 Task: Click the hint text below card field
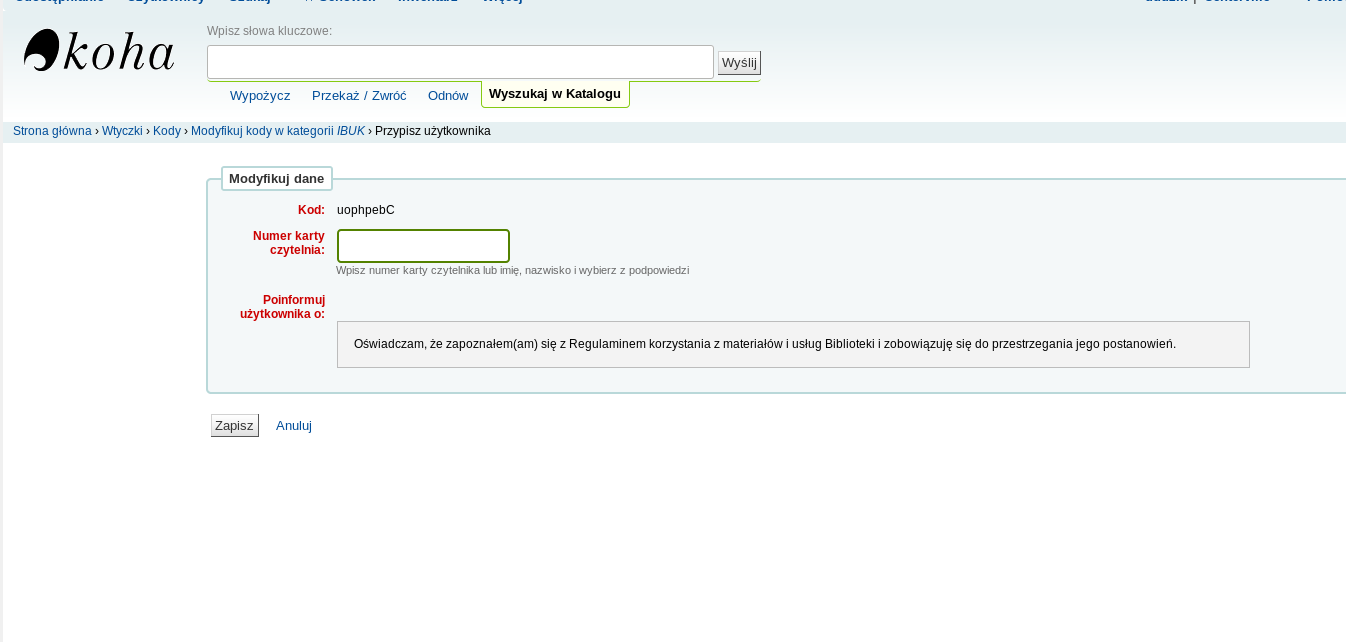tap(512, 271)
